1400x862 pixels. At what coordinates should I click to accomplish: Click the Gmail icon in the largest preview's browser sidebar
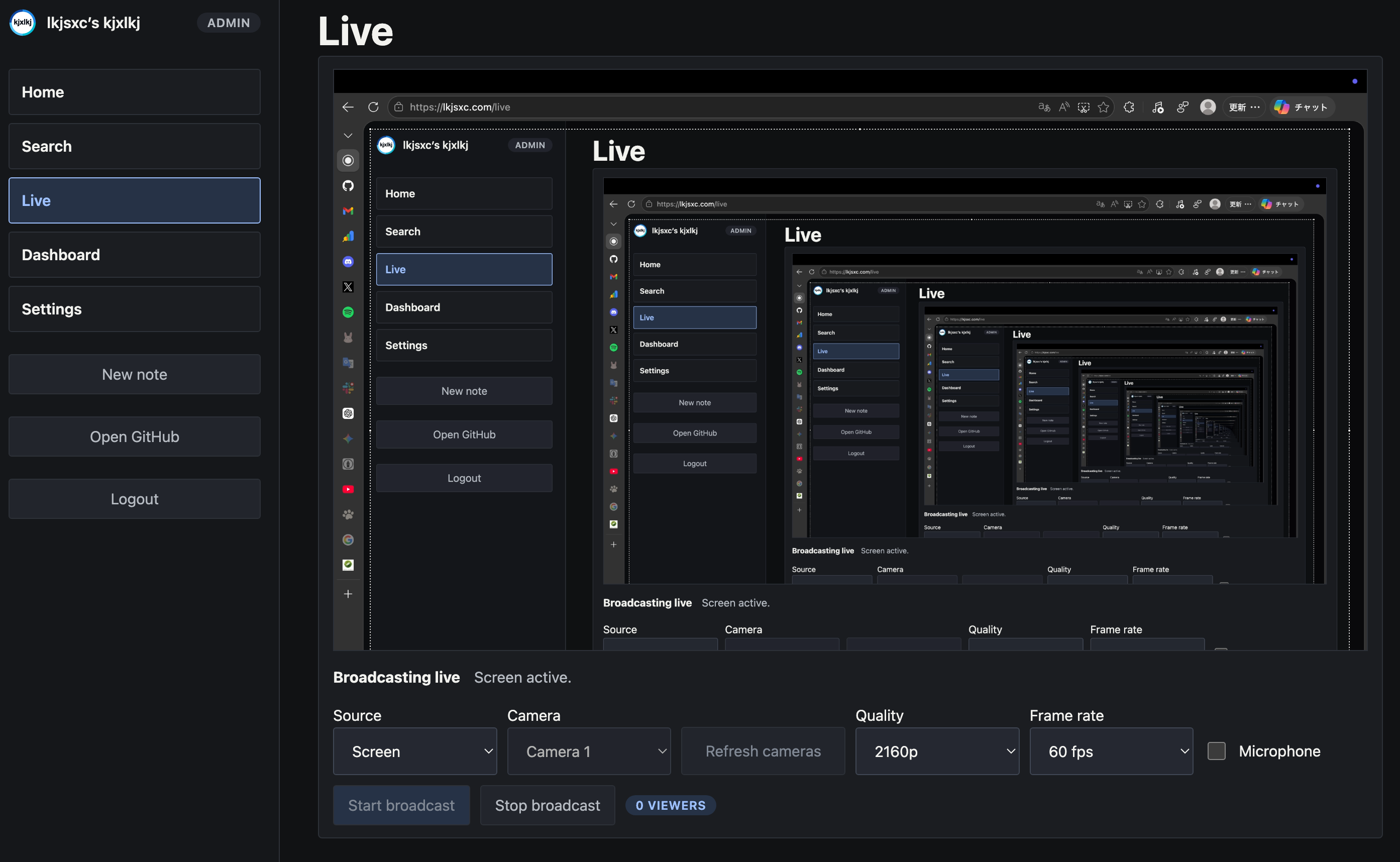348,211
